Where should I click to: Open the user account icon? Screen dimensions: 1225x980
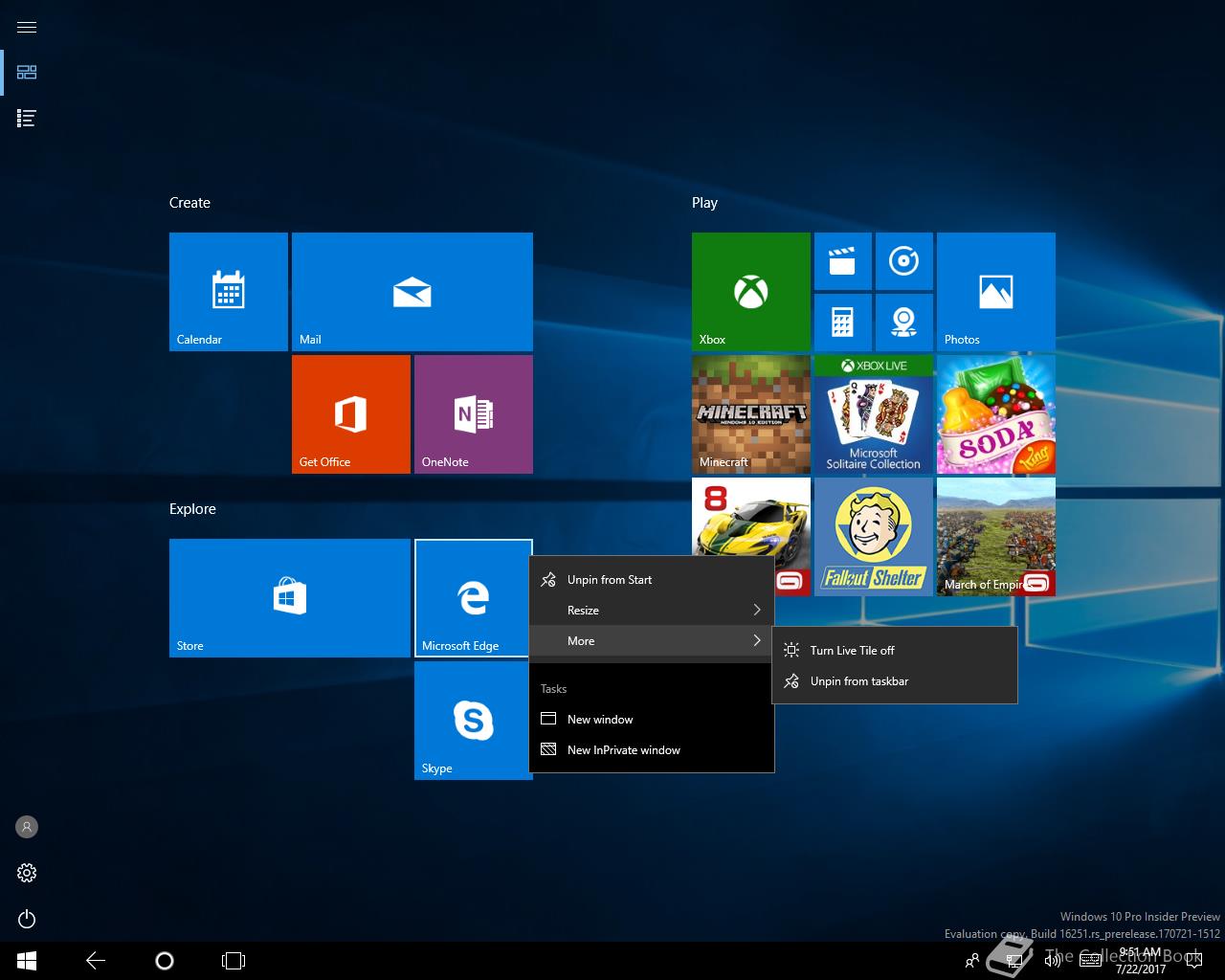tap(27, 827)
